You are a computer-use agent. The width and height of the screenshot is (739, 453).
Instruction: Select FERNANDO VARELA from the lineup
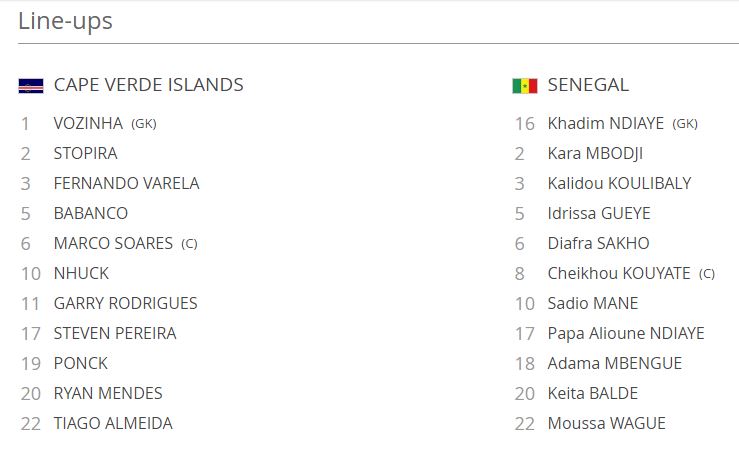pos(126,183)
